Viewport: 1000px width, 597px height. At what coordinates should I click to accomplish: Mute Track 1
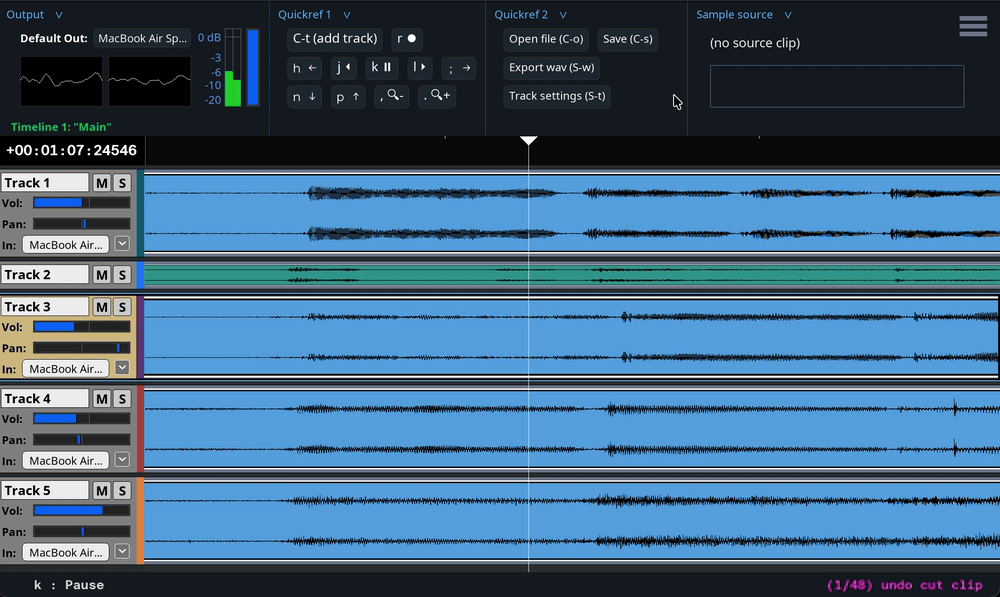pos(101,183)
